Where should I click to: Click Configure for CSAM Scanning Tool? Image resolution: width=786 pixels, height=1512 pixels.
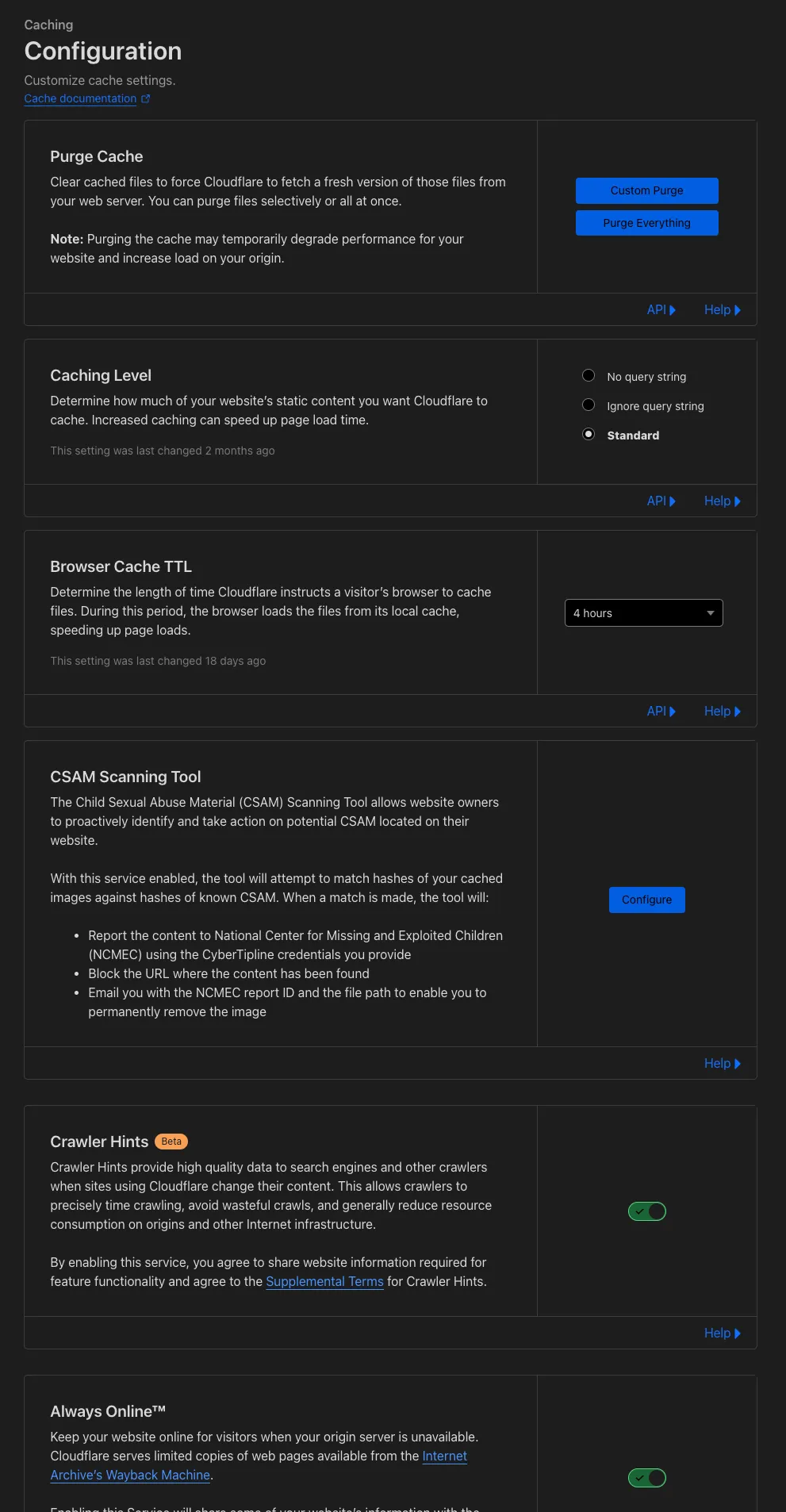646,900
